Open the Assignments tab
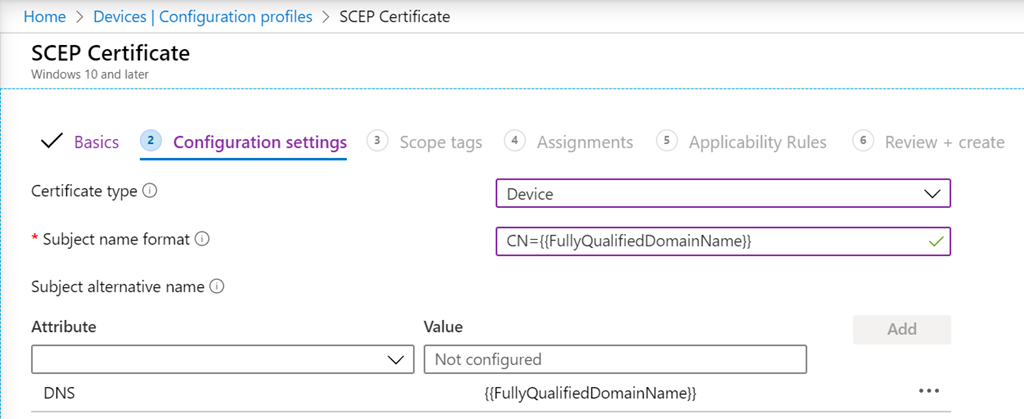Viewport: 1024px width, 419px height. 584,142
